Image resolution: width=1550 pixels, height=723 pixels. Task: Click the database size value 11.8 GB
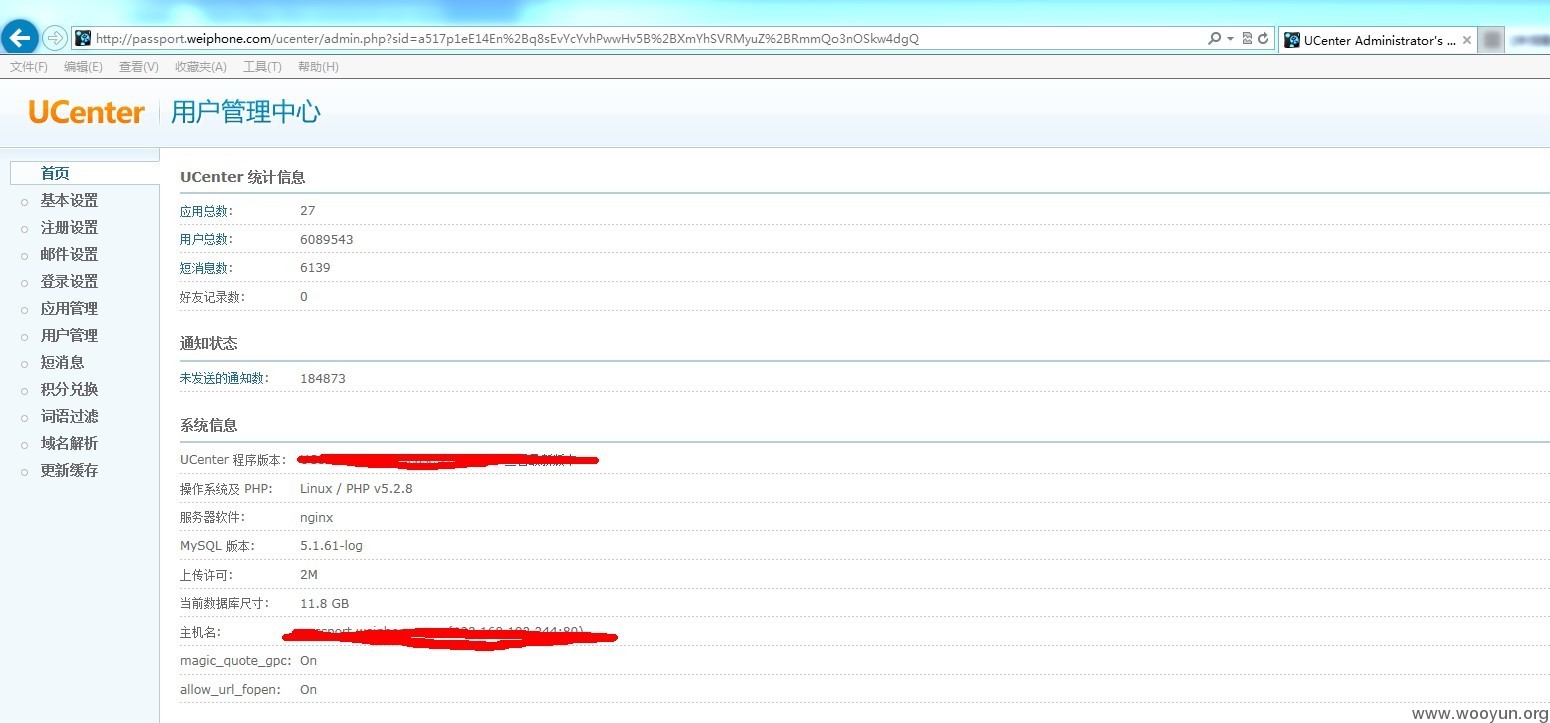(x=324, y=603)
